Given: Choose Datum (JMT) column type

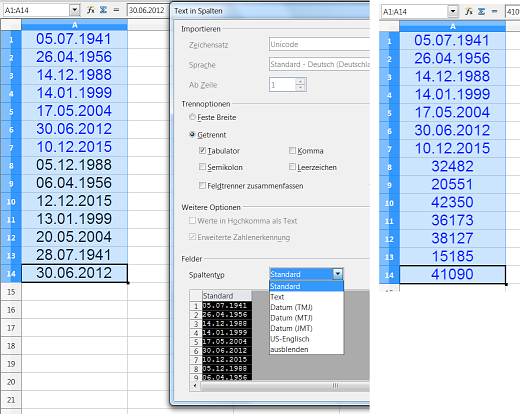Looking at the screenshot, I should (x=306, y=328).
